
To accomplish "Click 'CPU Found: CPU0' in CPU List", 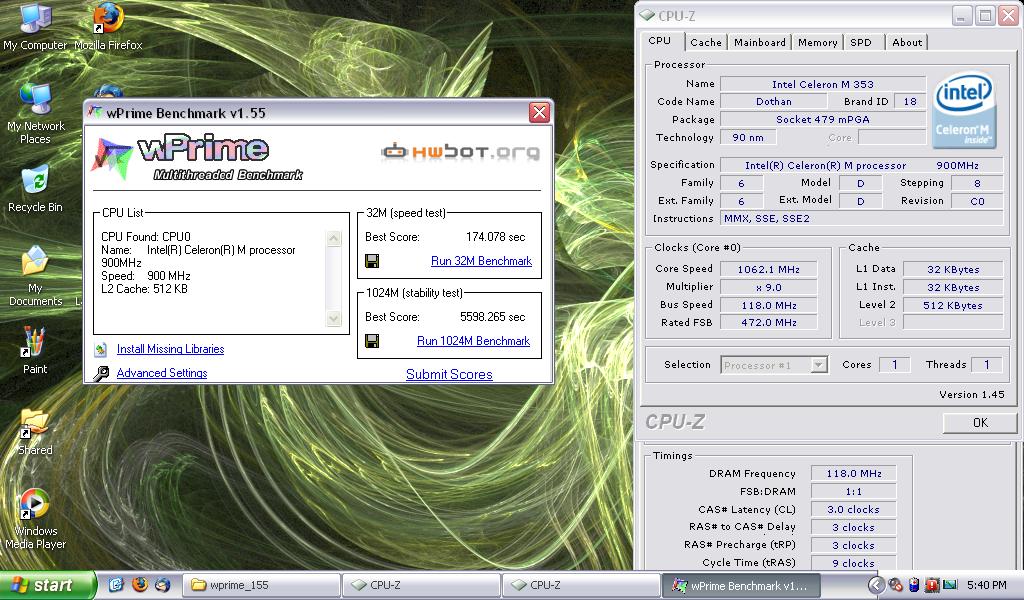I will click(146, 237).
